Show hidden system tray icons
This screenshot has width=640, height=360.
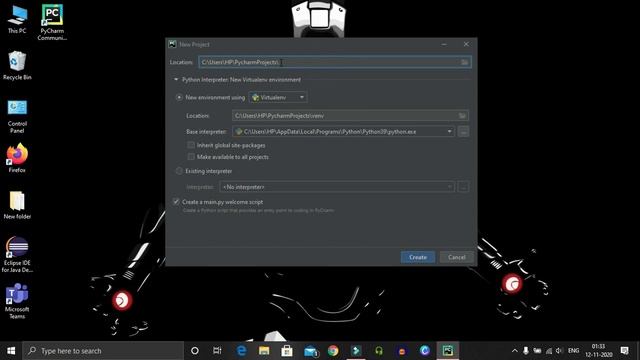pyautogui.click(x=515, y=351)
